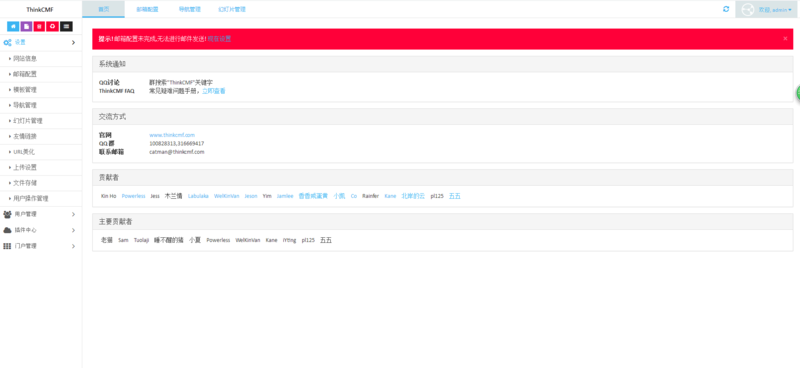
Task: Dismiss the red email warning banner
Action: pyautogui.click(x=785, y=39)
